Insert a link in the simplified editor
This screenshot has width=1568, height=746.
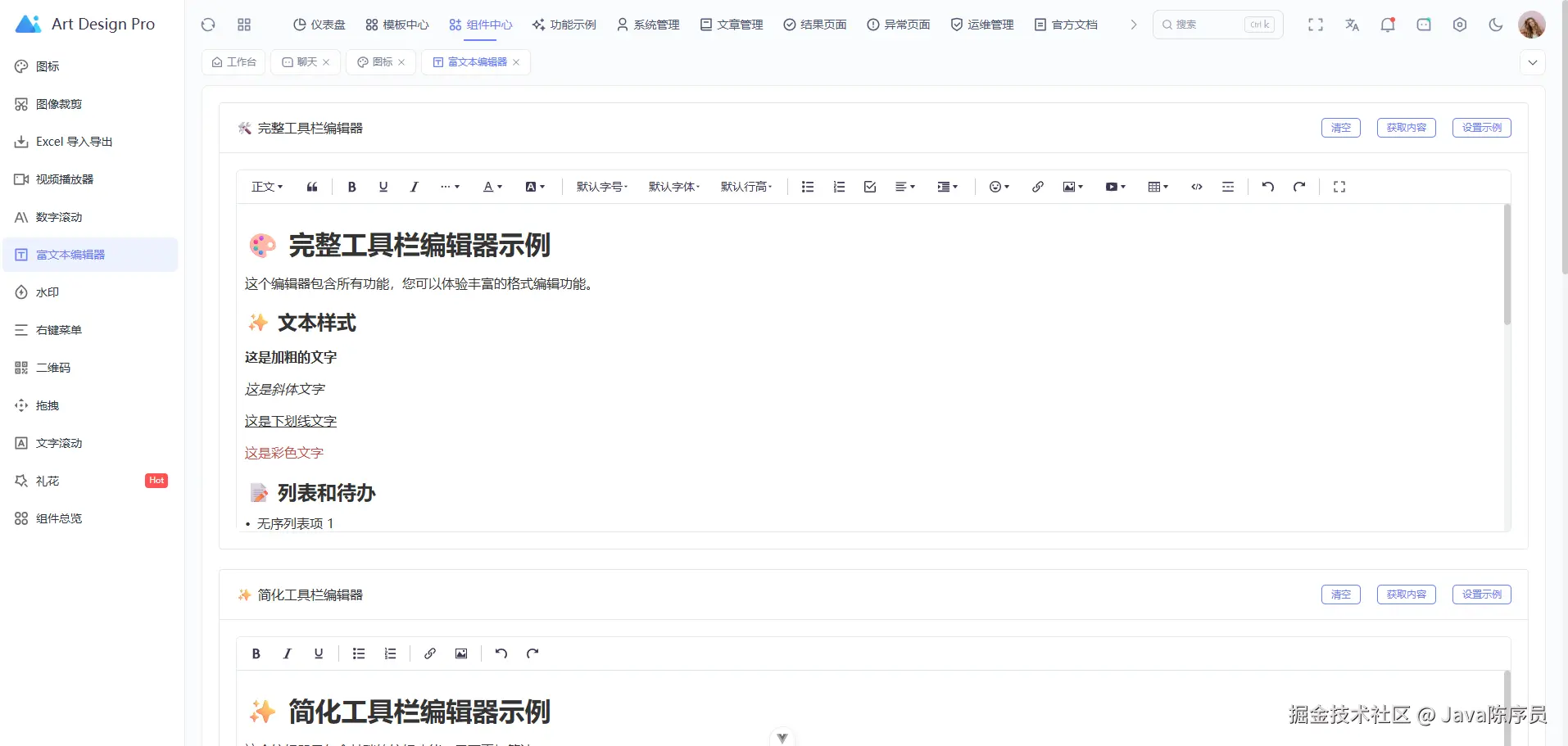point(429,653)
